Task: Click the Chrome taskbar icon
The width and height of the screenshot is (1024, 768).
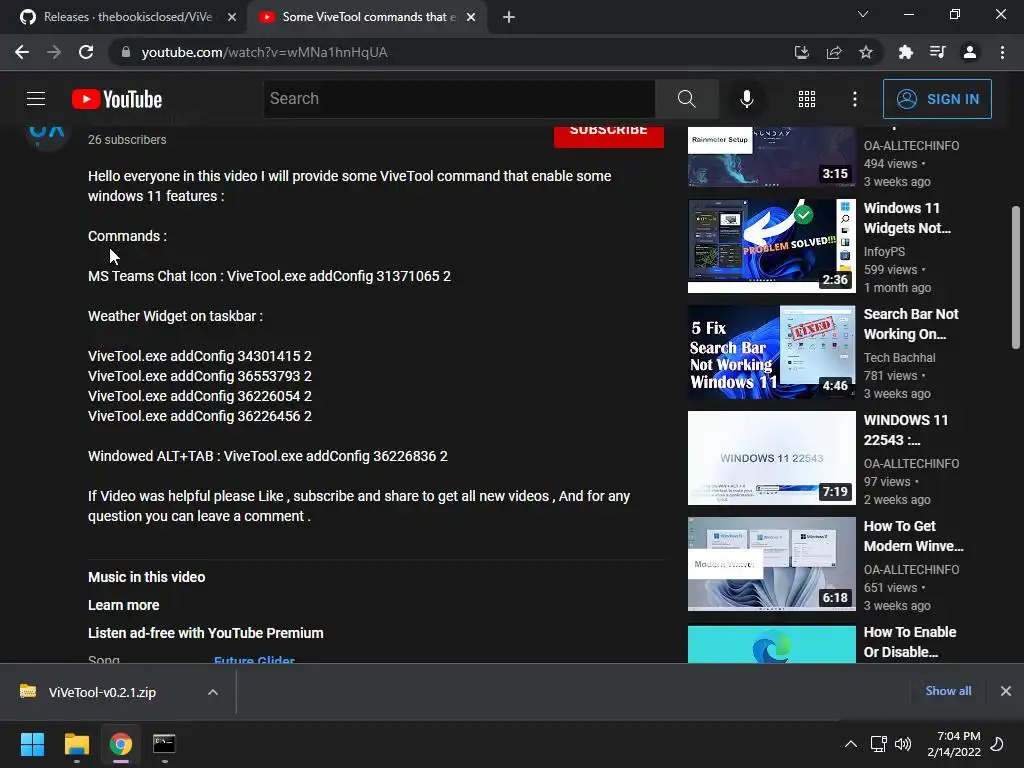Action: [121, 744]
